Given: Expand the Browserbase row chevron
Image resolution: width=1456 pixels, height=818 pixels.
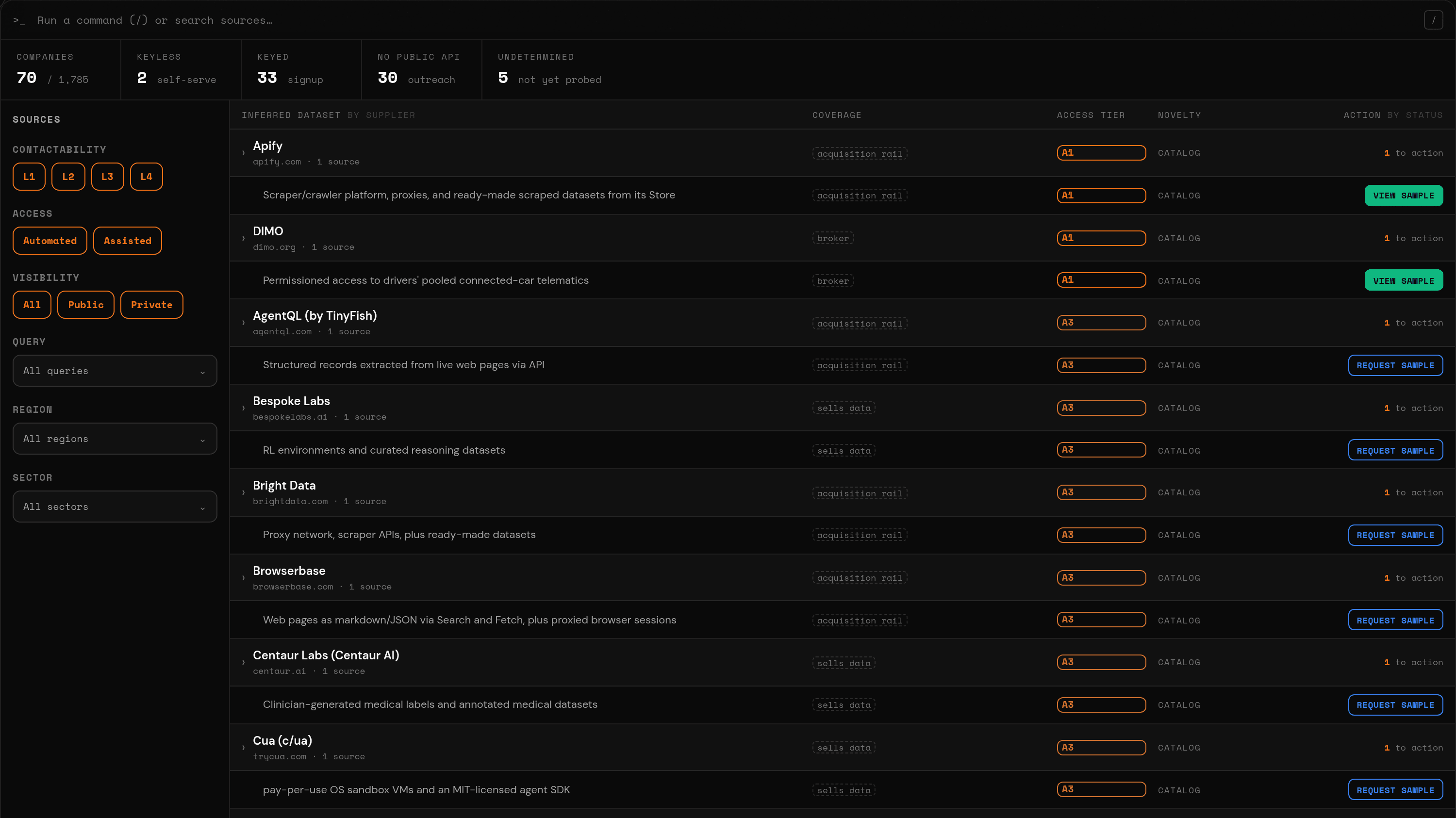Looking at the screenshot, I should (244, 578).
